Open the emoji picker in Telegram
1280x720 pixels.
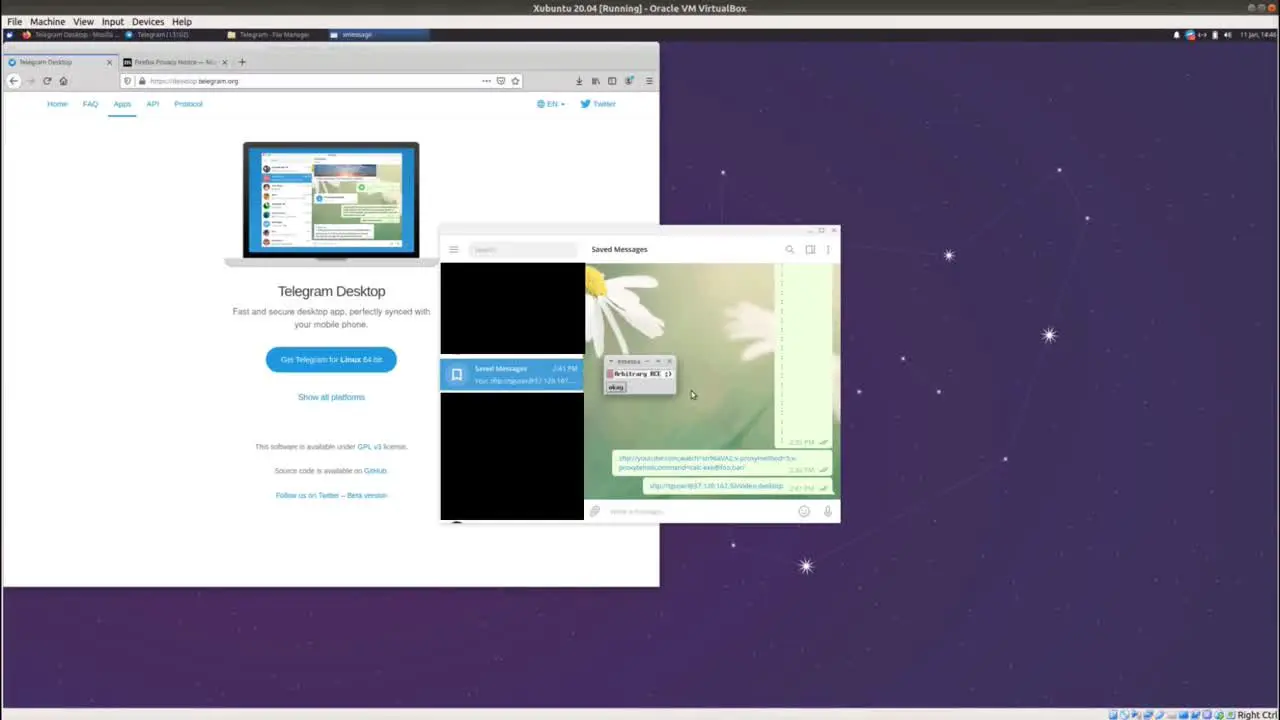(x=804, y=511)
